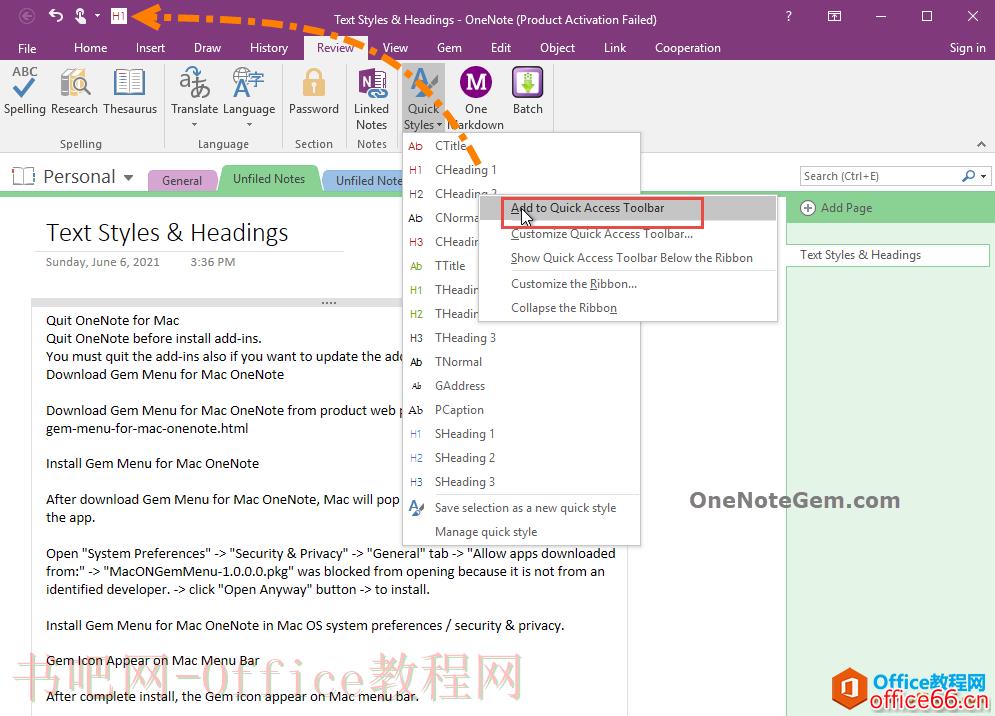Click the note container handle dots
The width and height of the screenshot is (995, 716).
click(x=329, y=303)
